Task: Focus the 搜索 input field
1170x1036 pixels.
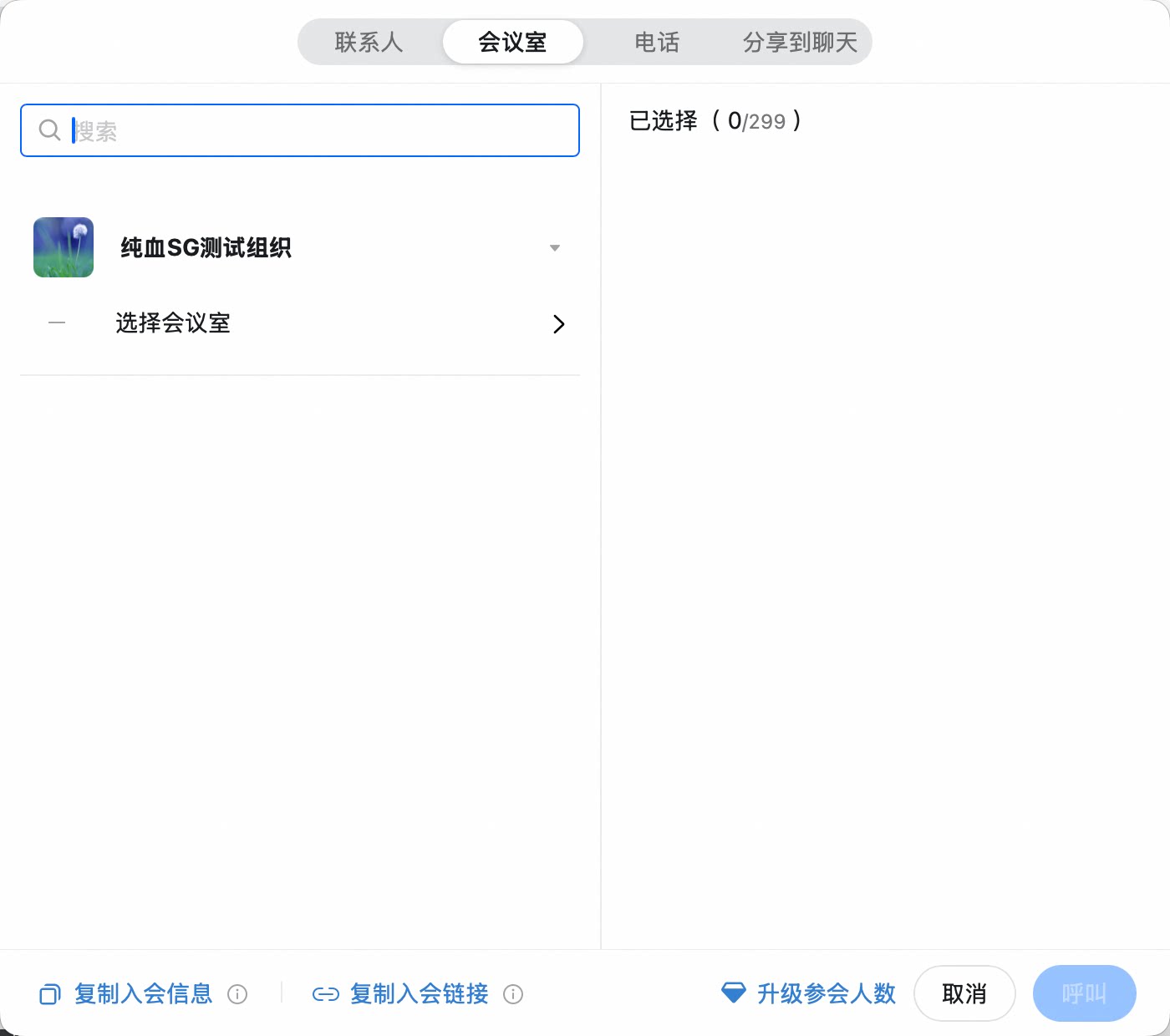Action: tap(300, 130)
